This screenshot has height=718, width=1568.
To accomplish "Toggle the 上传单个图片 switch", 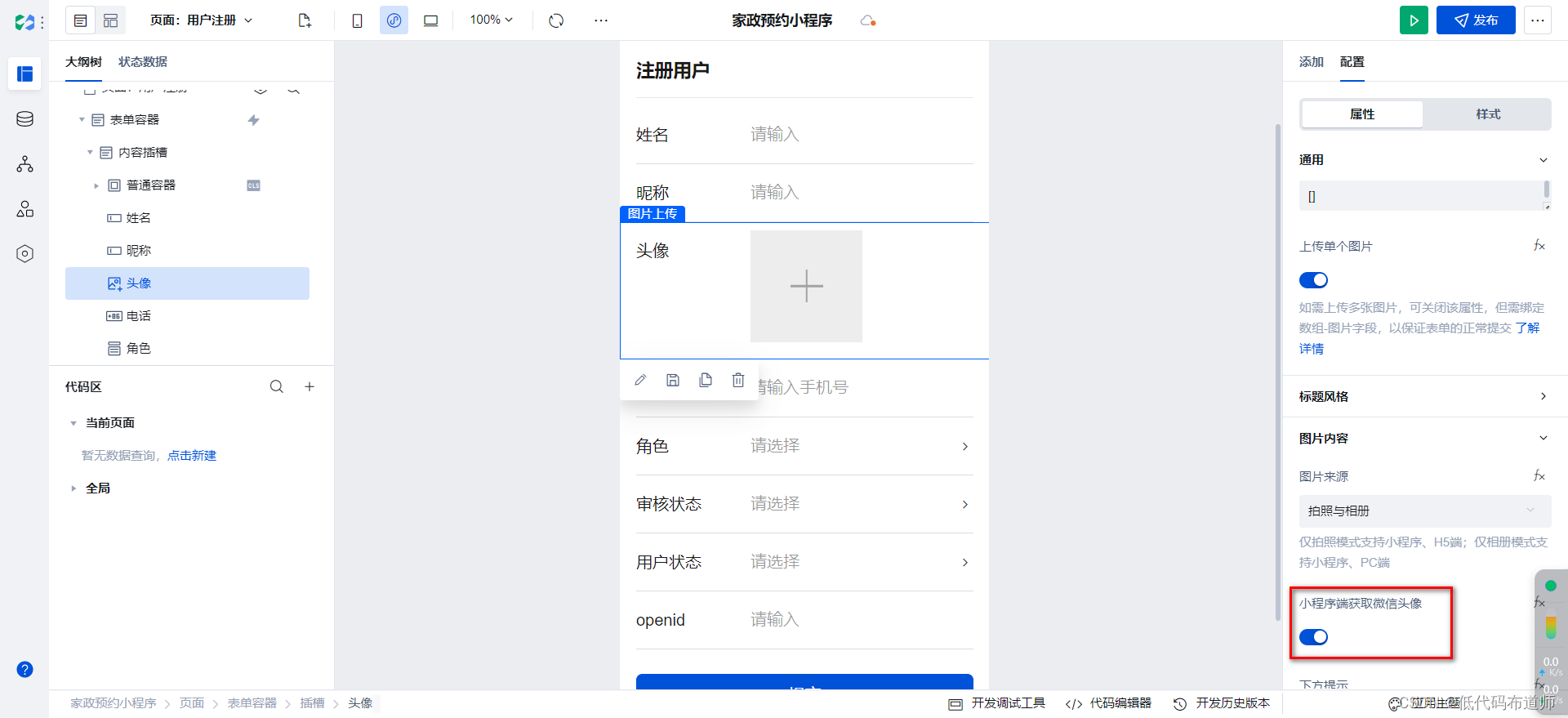I will point(1313,280).
